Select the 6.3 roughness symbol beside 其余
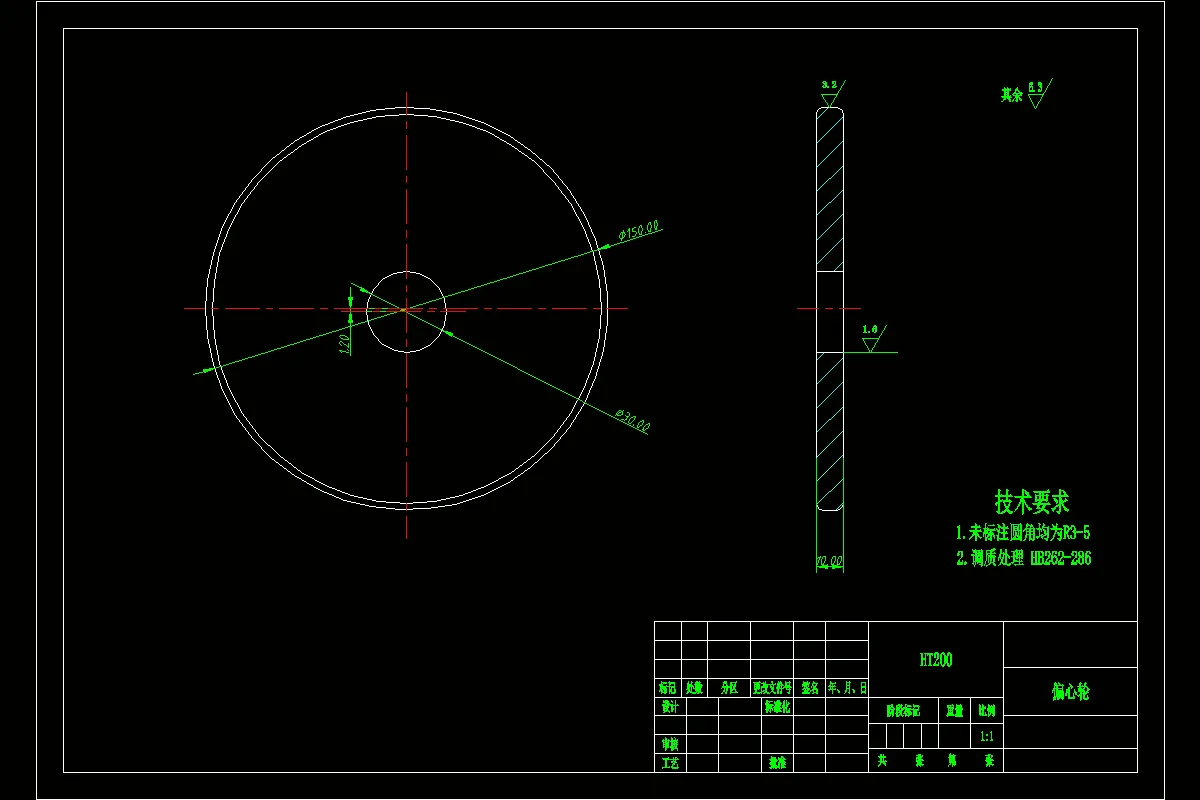The width and height of the screenshot is (1200, 800). tap(1038, 93)
